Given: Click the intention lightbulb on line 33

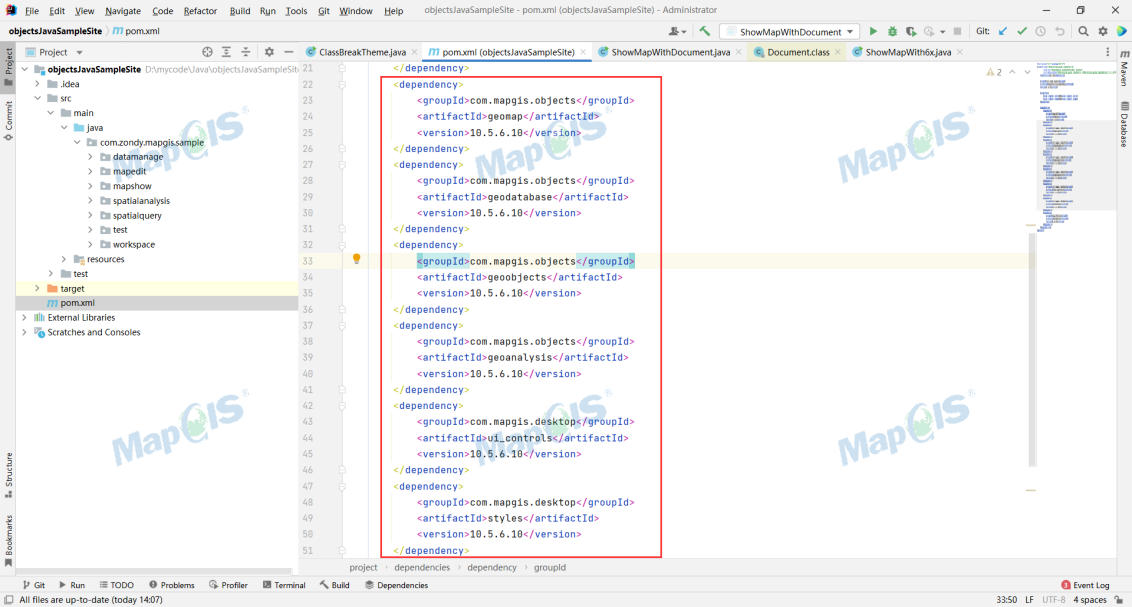Looking at the screenshot, I should (356, 259).
